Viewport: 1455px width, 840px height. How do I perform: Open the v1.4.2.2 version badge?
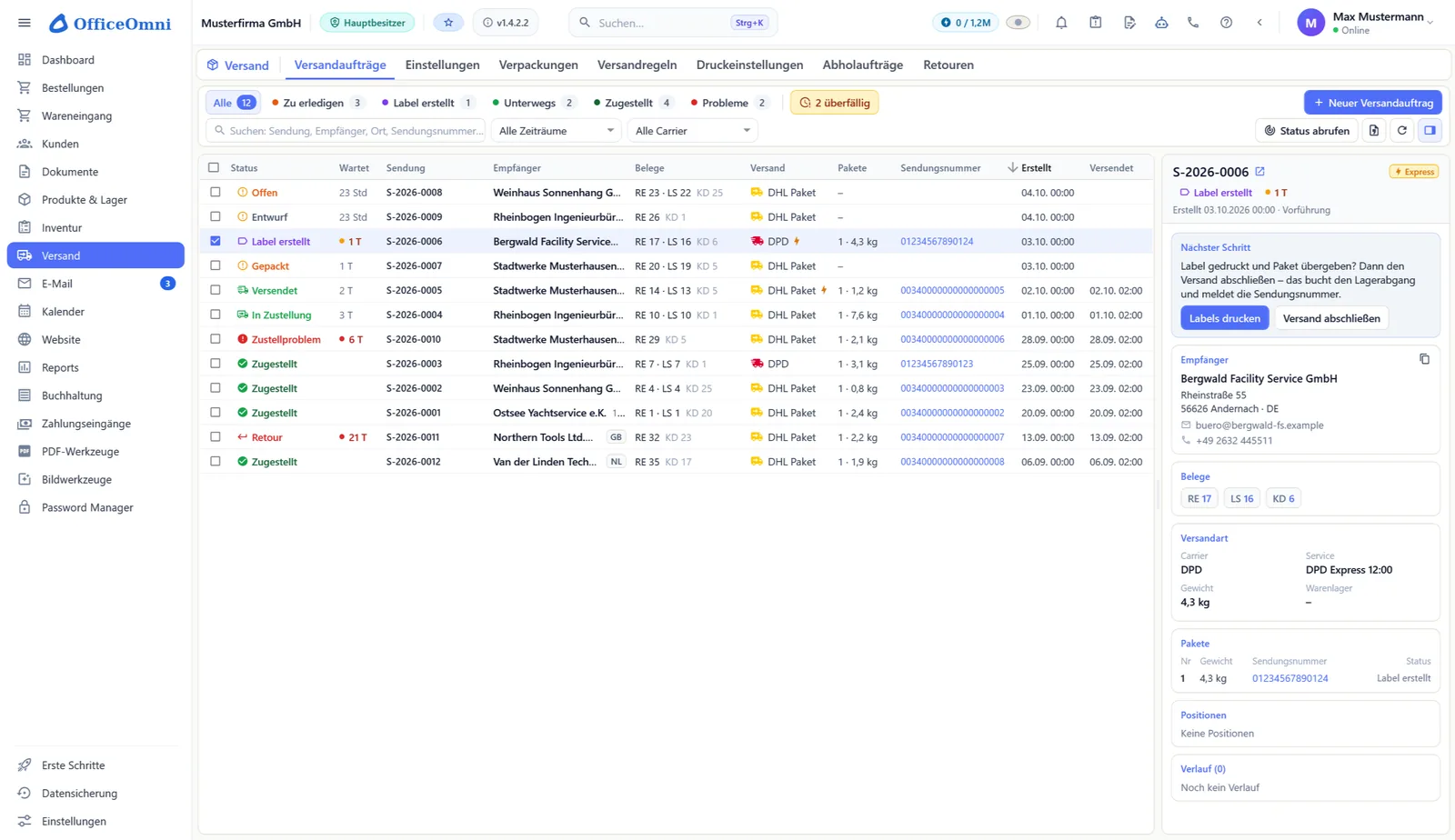point(506,23)
